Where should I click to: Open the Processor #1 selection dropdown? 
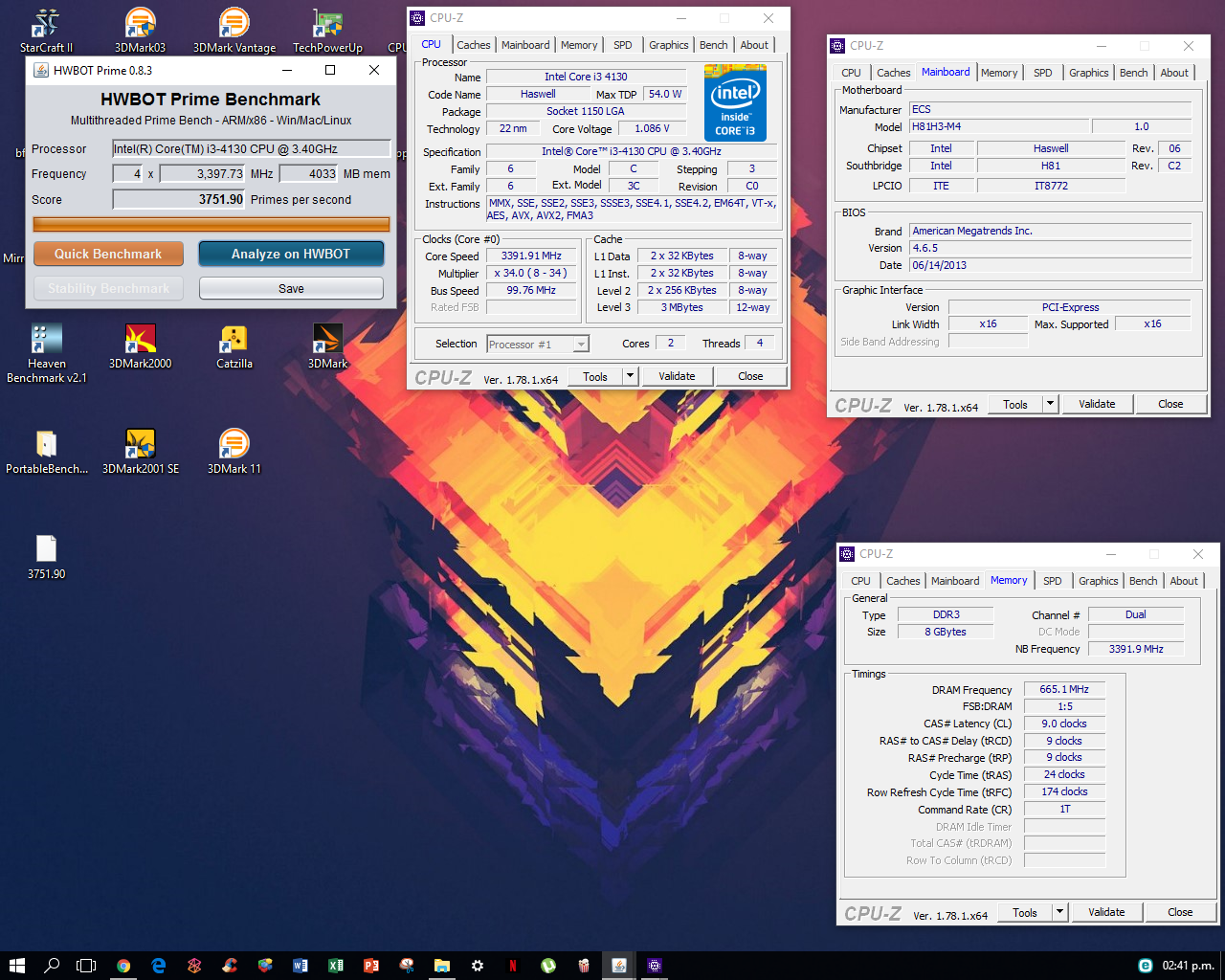tap(538, 344)
